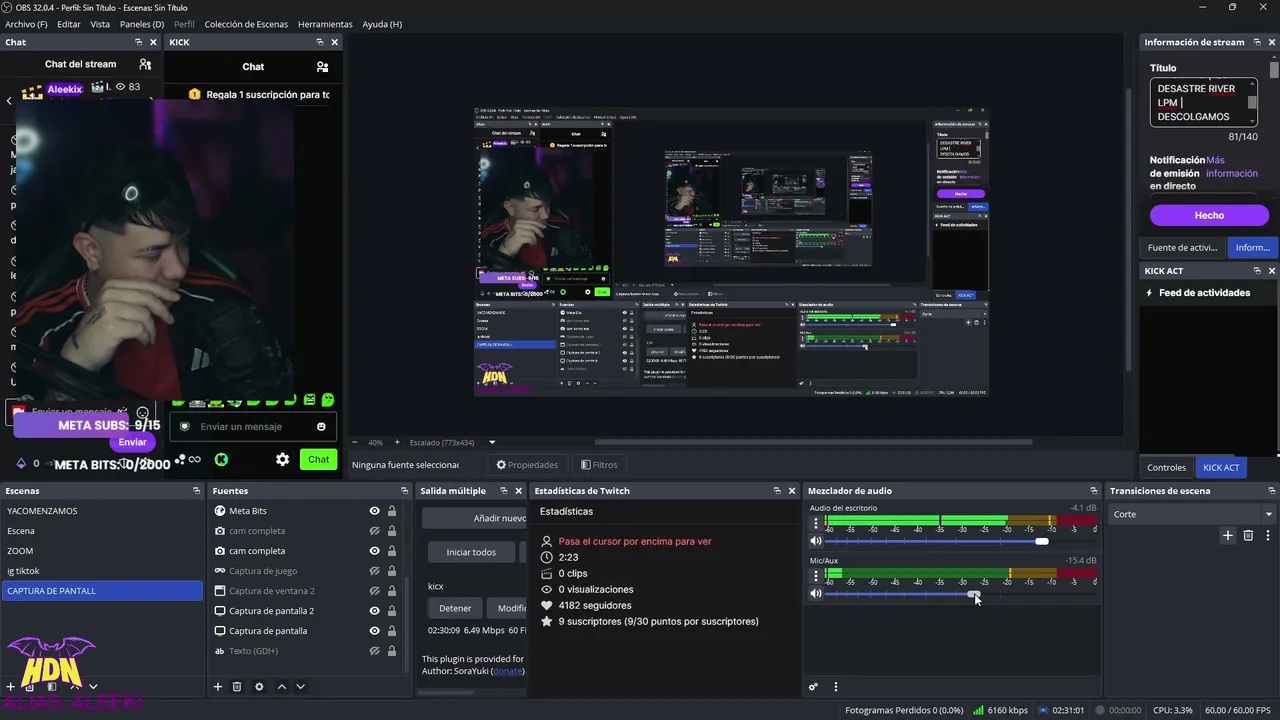Click the purple Hecho button

pos(1209,215)
